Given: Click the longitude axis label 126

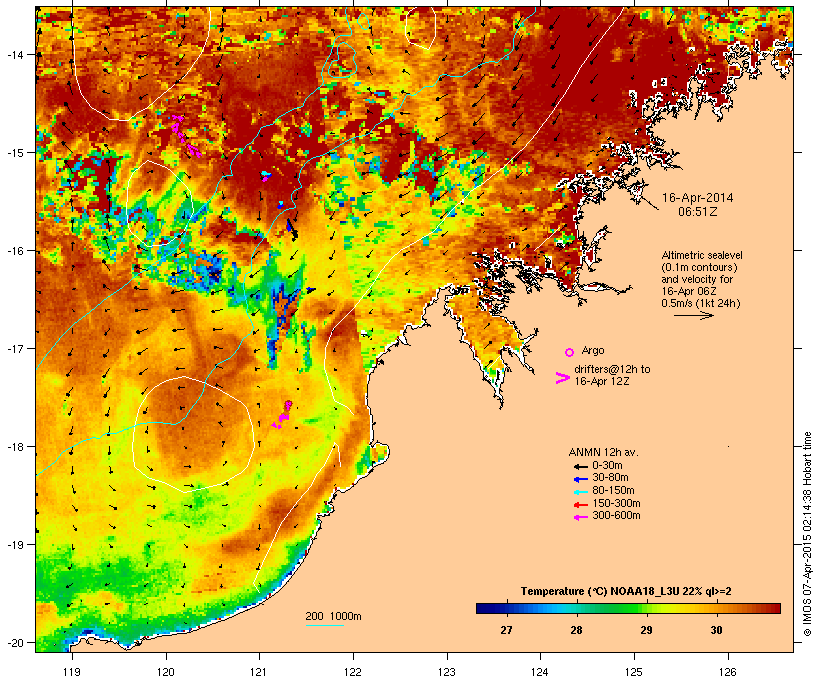Looking at the screenshot, I should tap(728, 672).
